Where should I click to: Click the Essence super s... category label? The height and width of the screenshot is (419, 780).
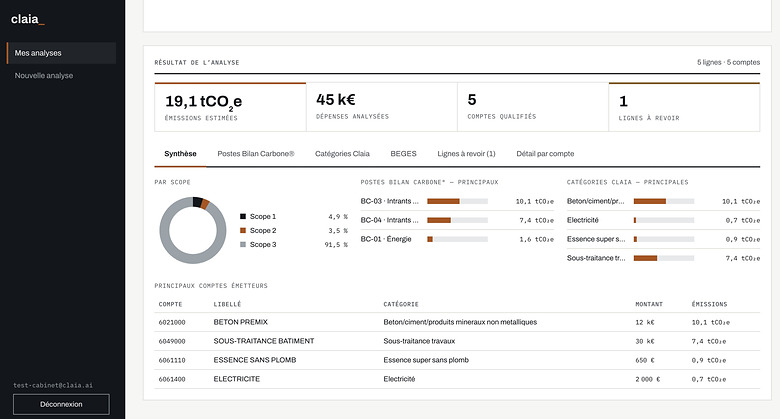tap(596, 239)
